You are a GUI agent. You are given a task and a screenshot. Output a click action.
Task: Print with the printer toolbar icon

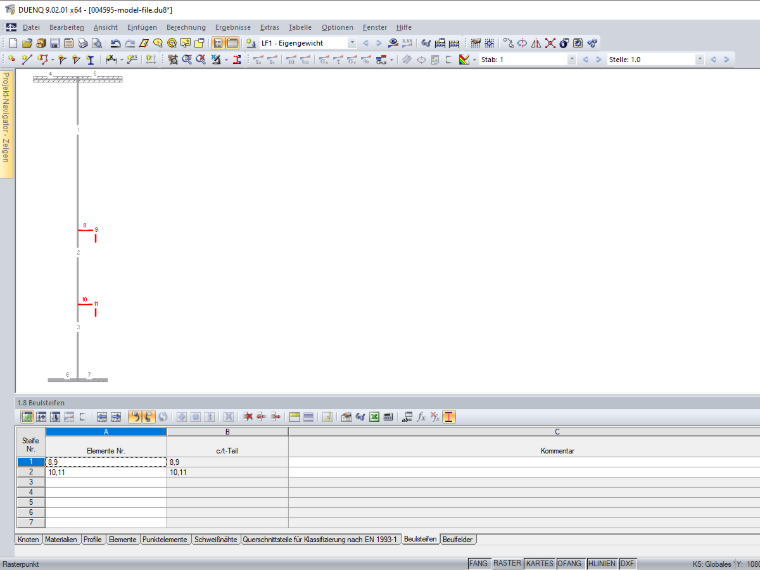pyautogui.click(x=83, y=43)
